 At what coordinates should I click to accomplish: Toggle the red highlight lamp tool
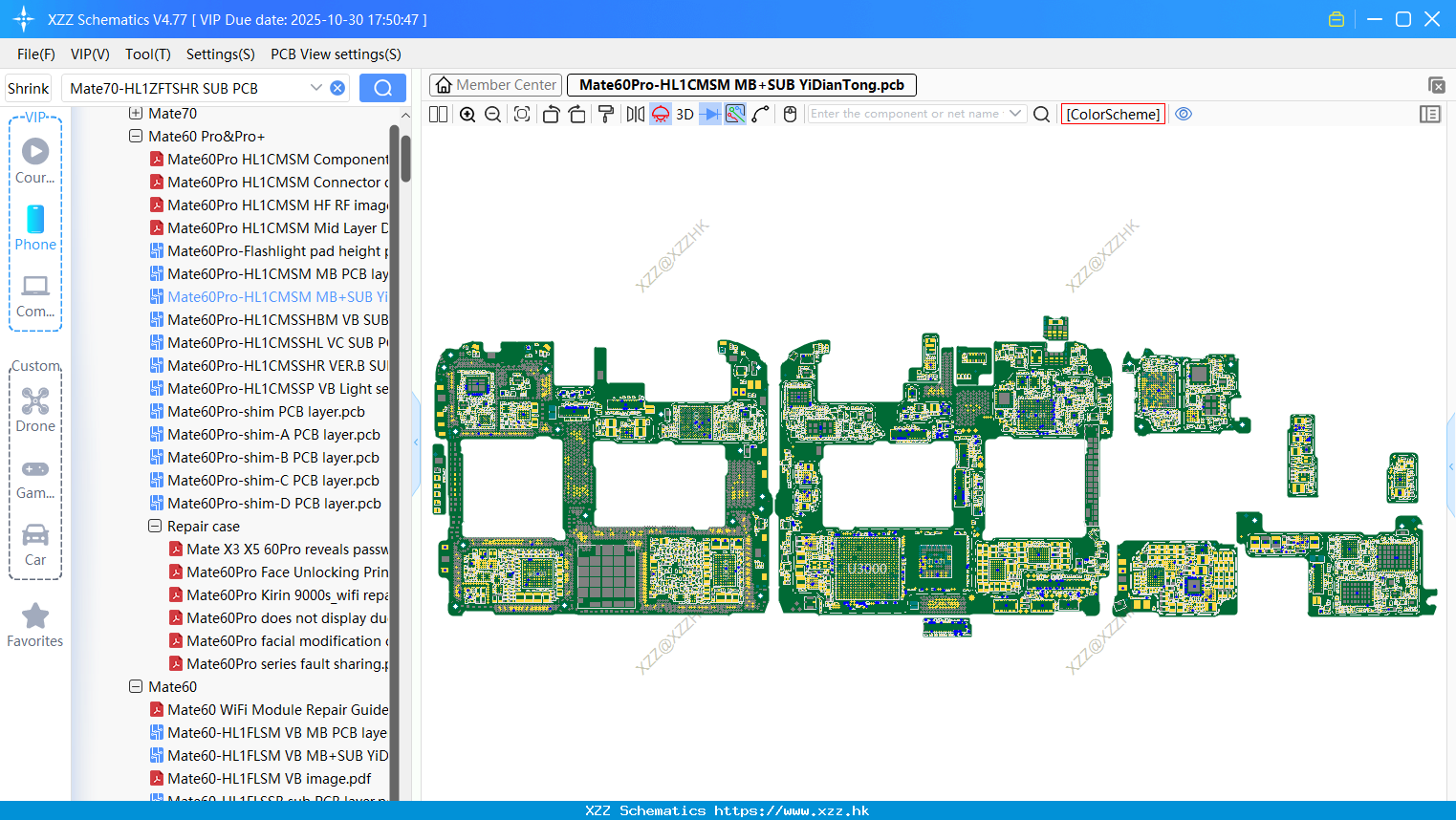coord(661,114)
